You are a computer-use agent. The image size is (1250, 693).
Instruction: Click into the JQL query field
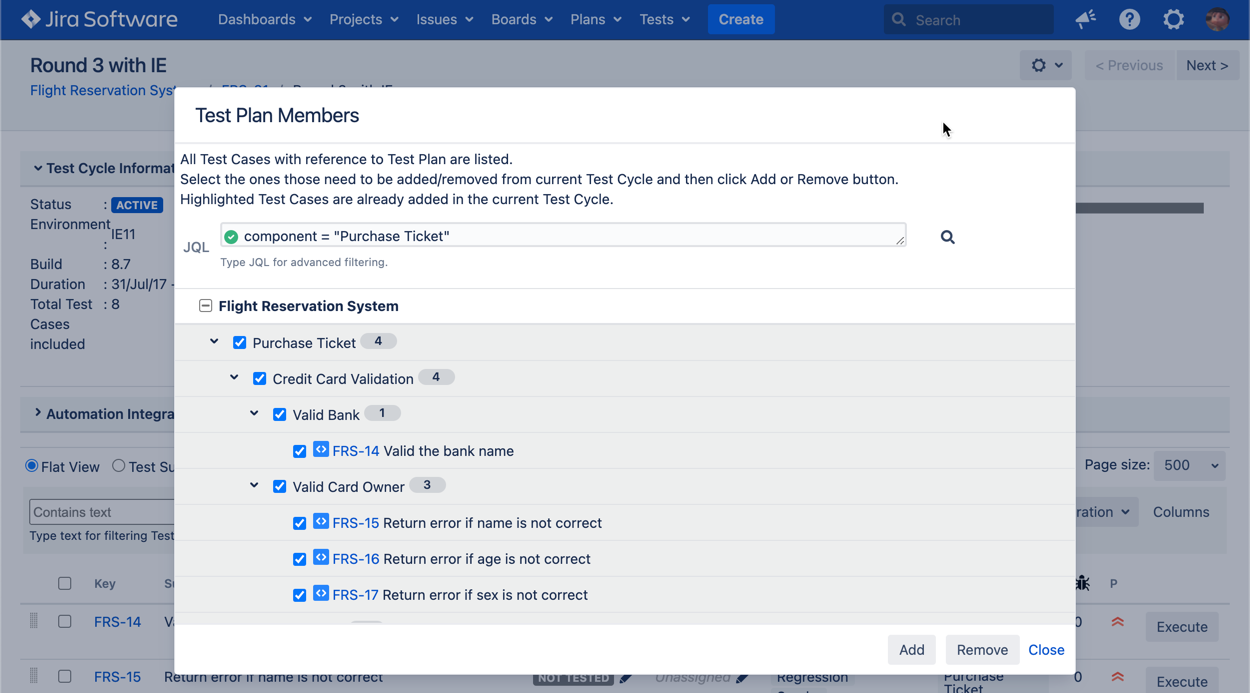pos(565,236)
